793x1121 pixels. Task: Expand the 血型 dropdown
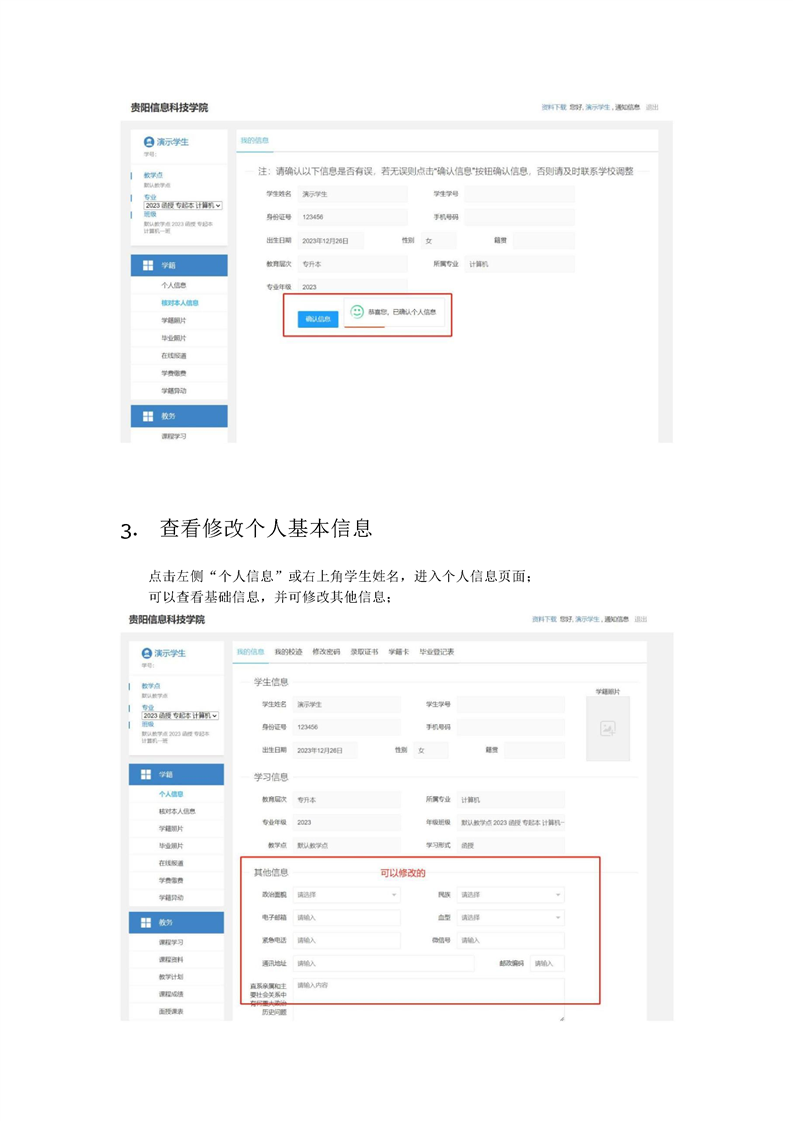tap(511, 917)
